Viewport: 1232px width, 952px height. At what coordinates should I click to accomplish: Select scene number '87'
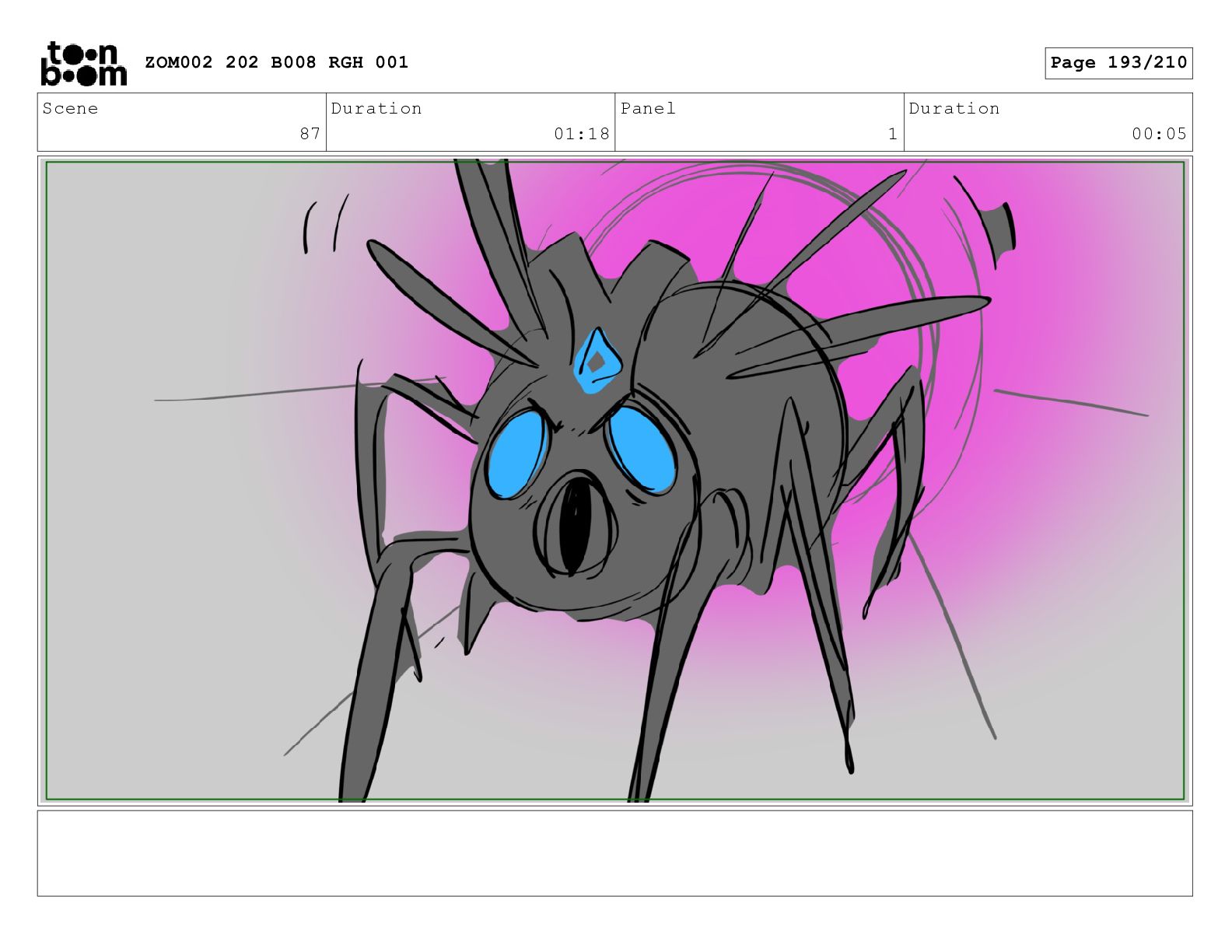(x=310, y=134)
